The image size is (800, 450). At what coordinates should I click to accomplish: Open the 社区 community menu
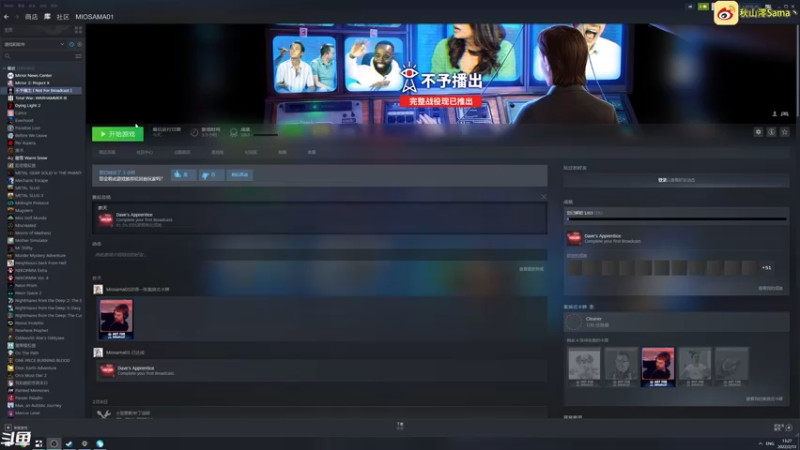point(63,17)
